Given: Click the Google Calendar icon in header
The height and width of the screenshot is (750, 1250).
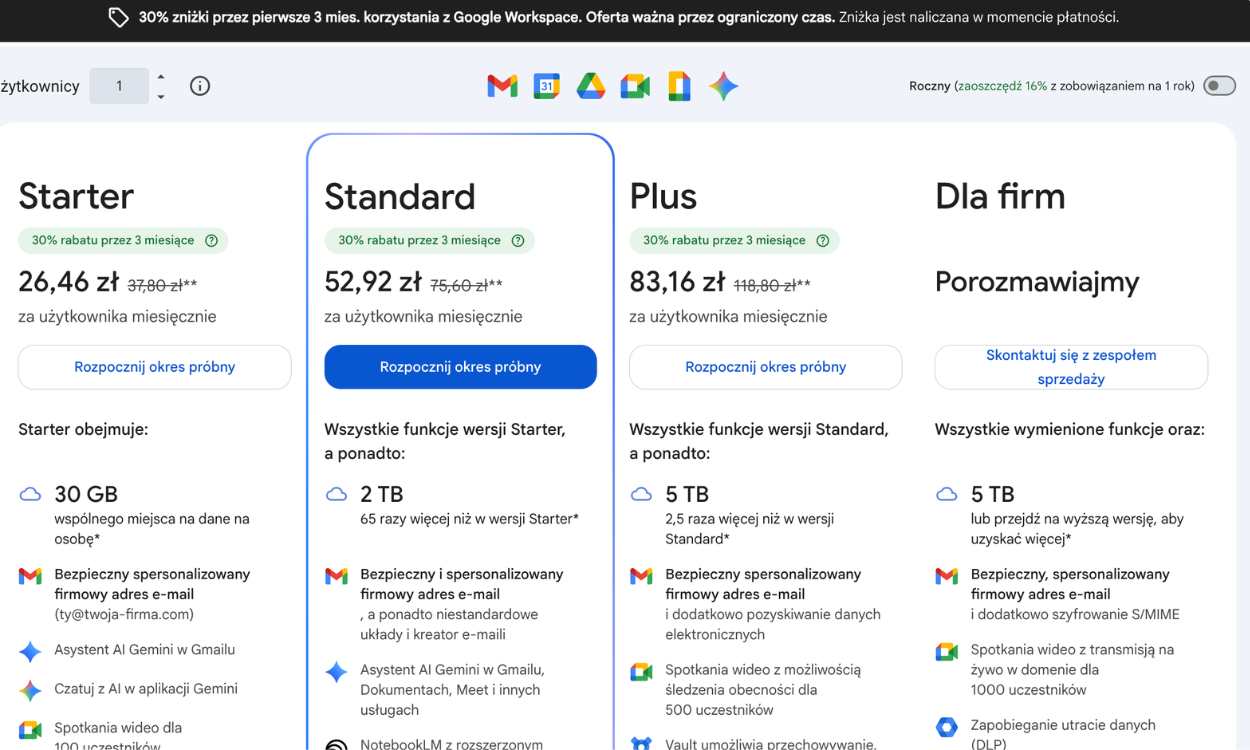Looking at the screenshot, I should (546, 86).
